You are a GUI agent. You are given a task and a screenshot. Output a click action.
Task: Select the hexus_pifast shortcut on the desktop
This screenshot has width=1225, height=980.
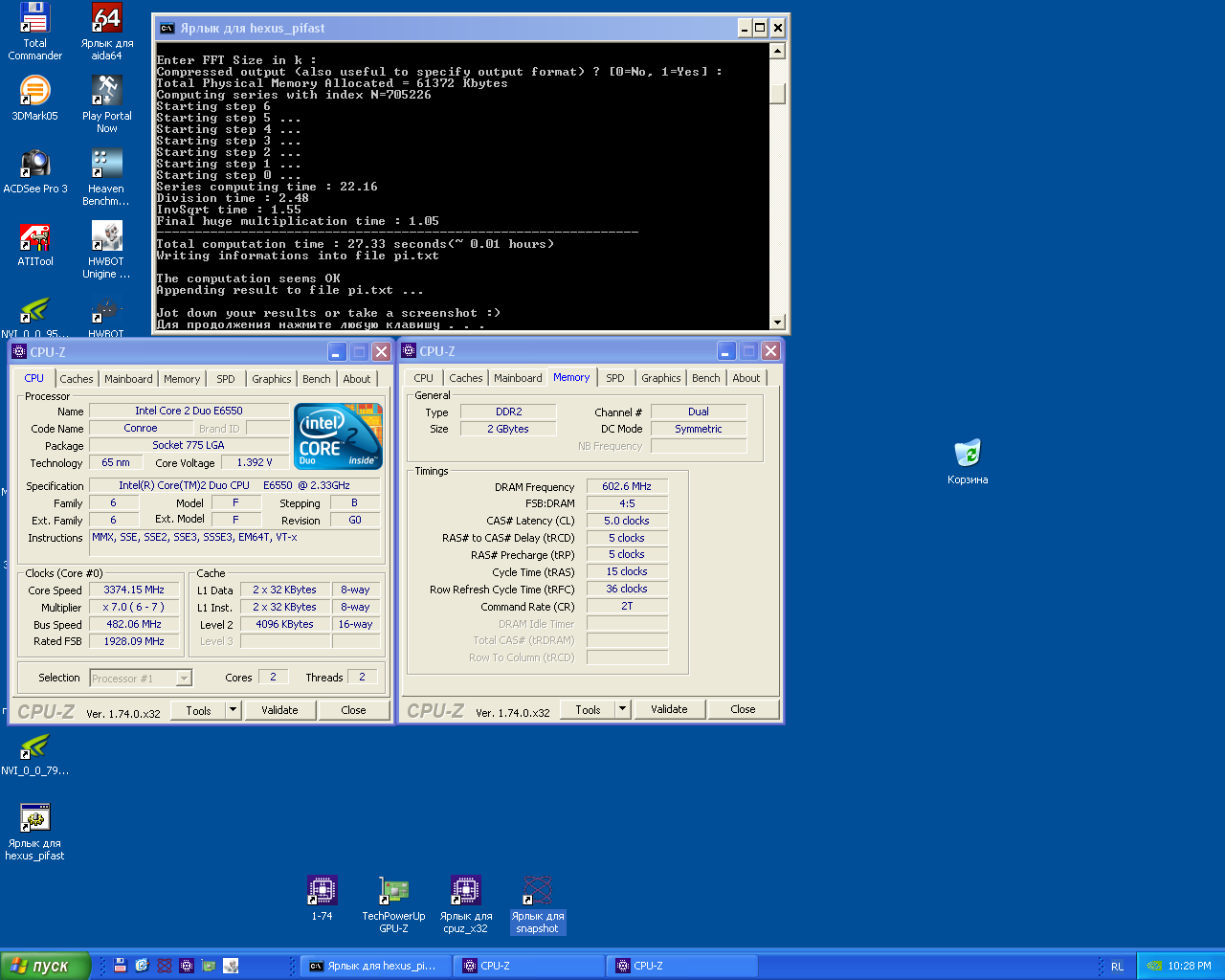[x=34, y=832]
